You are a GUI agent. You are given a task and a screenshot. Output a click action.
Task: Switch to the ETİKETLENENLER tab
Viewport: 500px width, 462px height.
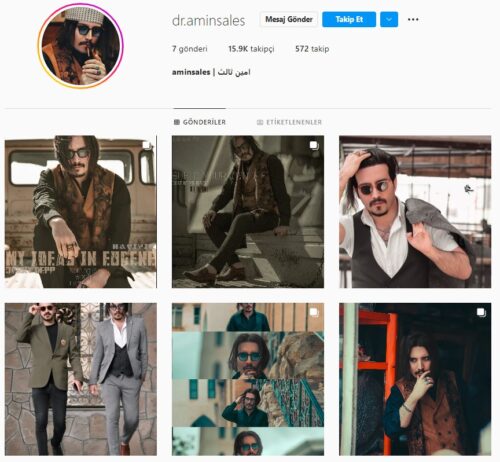tap(289, 122)
